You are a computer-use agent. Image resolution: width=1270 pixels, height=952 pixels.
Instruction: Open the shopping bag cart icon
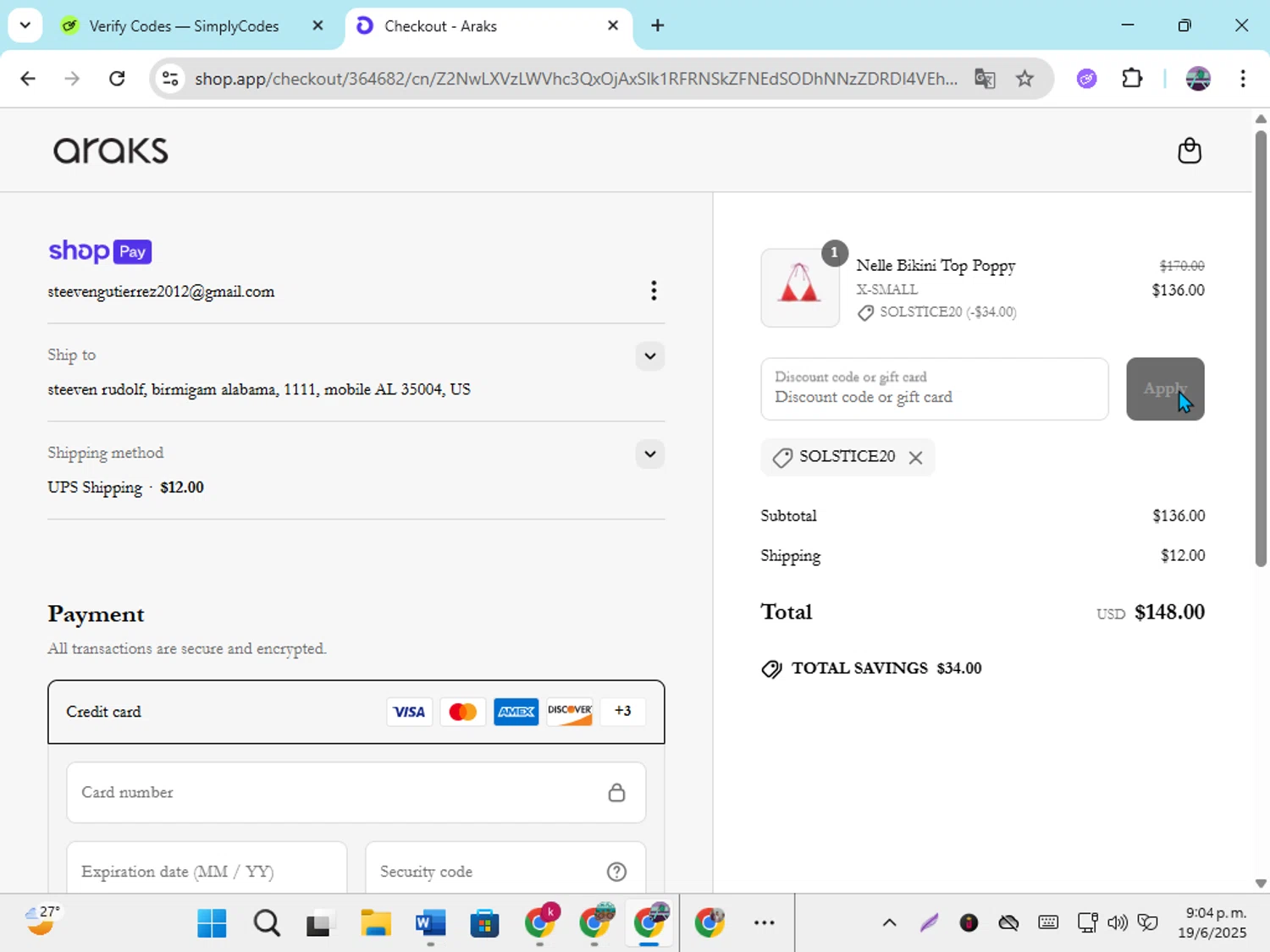pos(1190,151)
